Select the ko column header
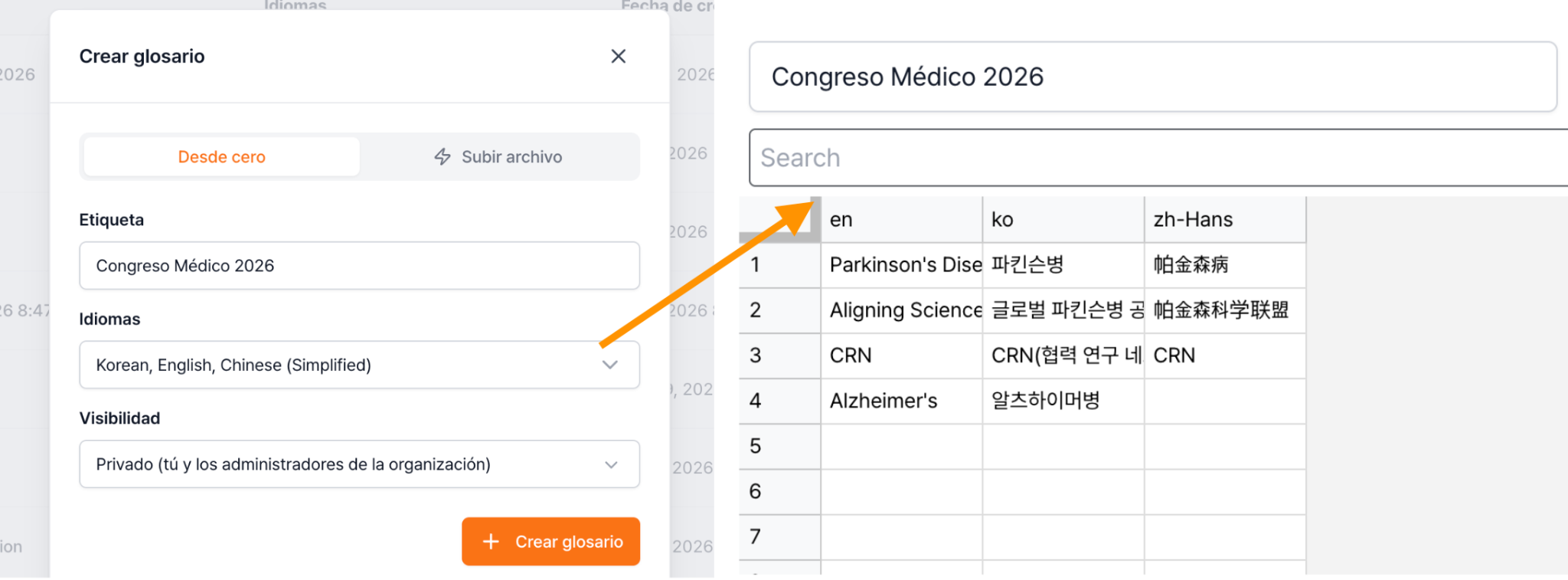 (x=1063, y=220)
